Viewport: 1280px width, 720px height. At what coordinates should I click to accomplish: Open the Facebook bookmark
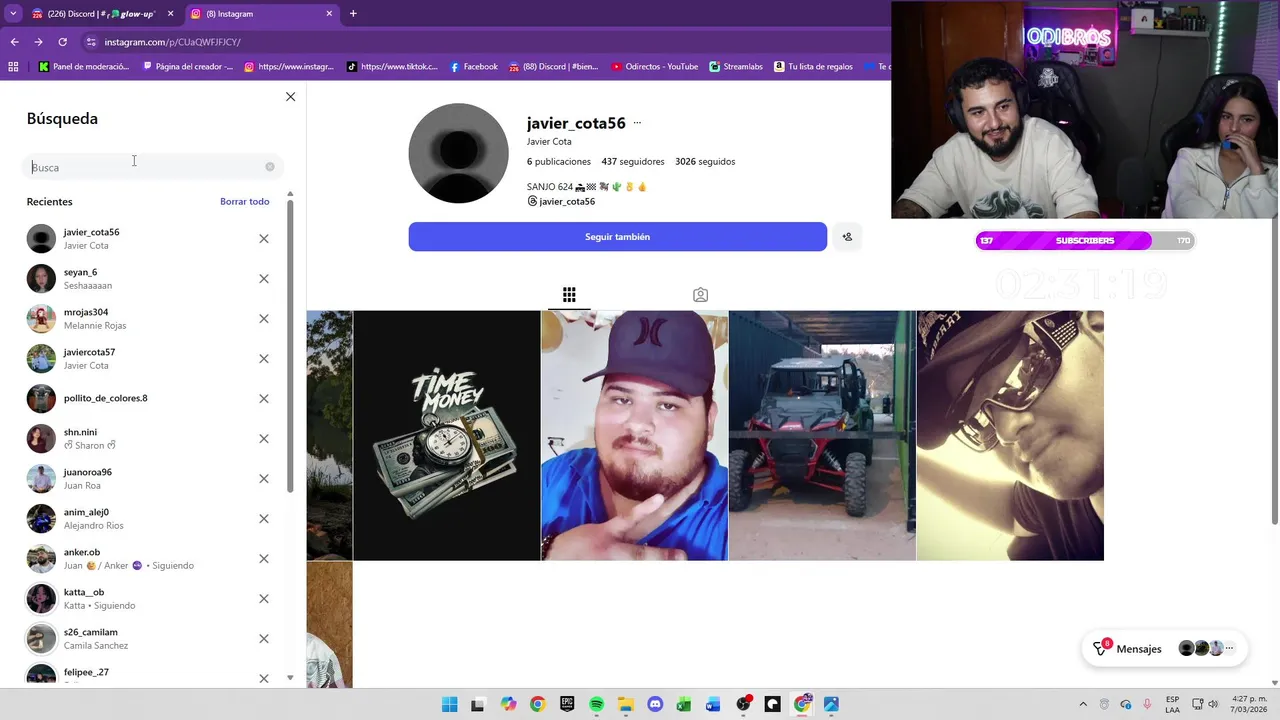[474, 67]
